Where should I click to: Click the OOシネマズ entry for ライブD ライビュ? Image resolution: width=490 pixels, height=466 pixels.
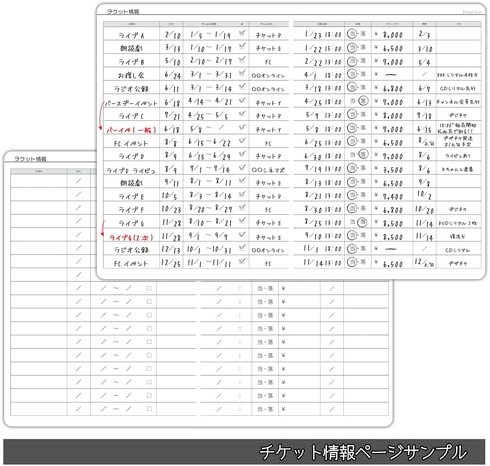[268, 170]
